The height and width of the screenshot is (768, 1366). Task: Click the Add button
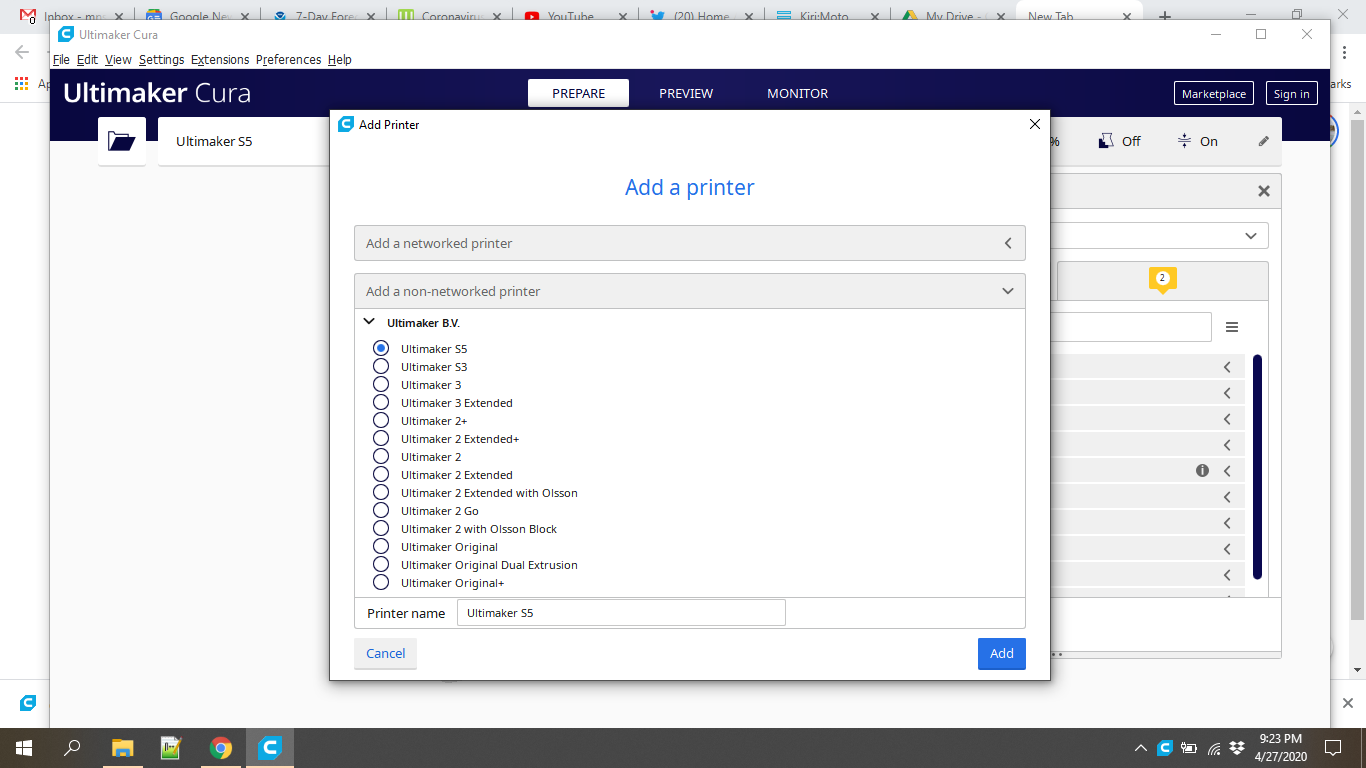pyautogui.click(x=1002, y=653)
